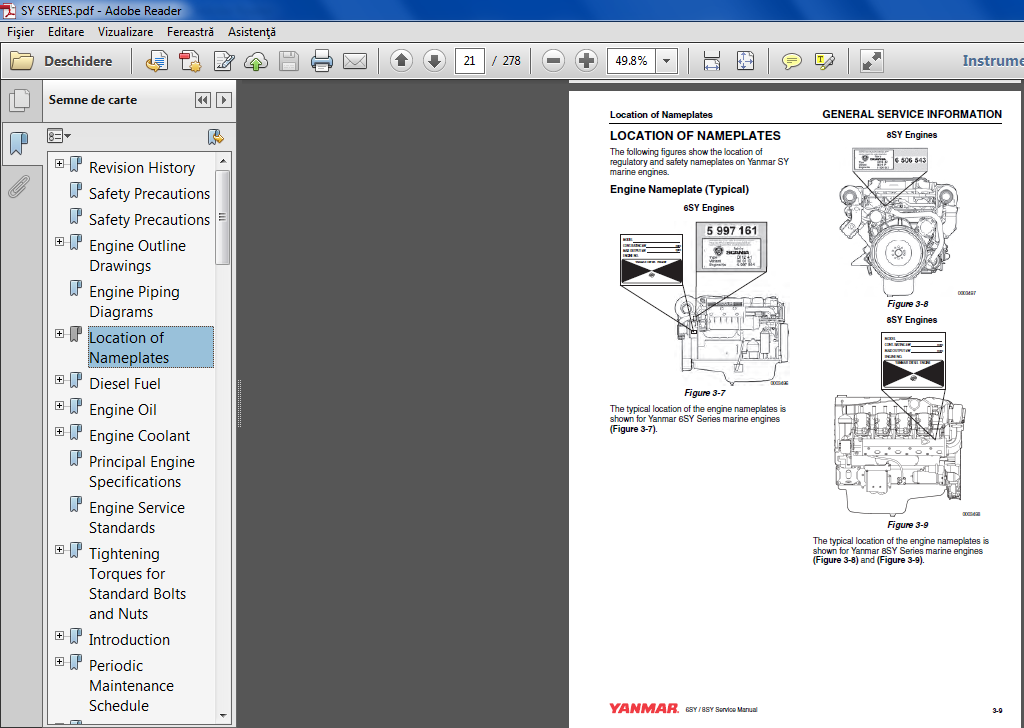1024x728 pixels.
Task: Open the Instrumente pane
Action: click(993, 61)
